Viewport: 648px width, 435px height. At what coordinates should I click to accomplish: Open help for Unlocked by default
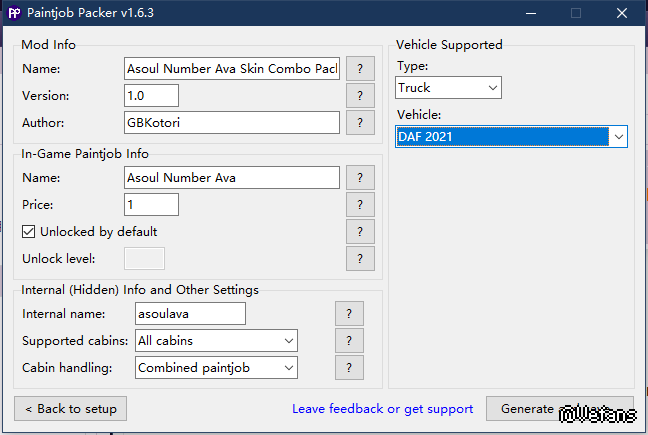(360, 232)
